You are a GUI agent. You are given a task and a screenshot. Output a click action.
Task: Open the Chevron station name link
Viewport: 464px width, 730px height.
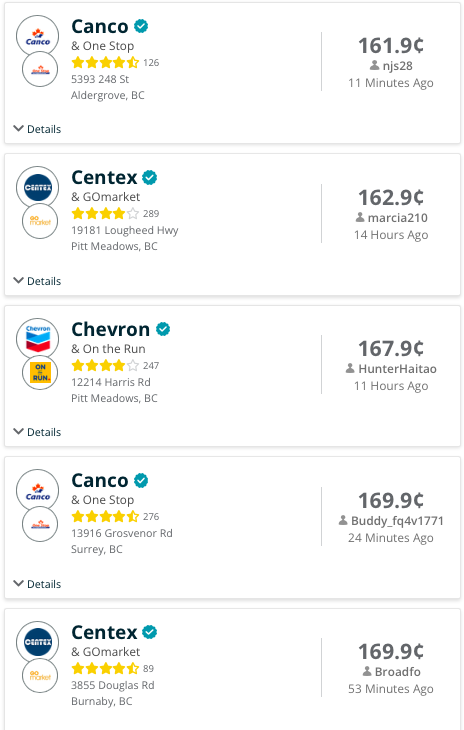(110, 330)
